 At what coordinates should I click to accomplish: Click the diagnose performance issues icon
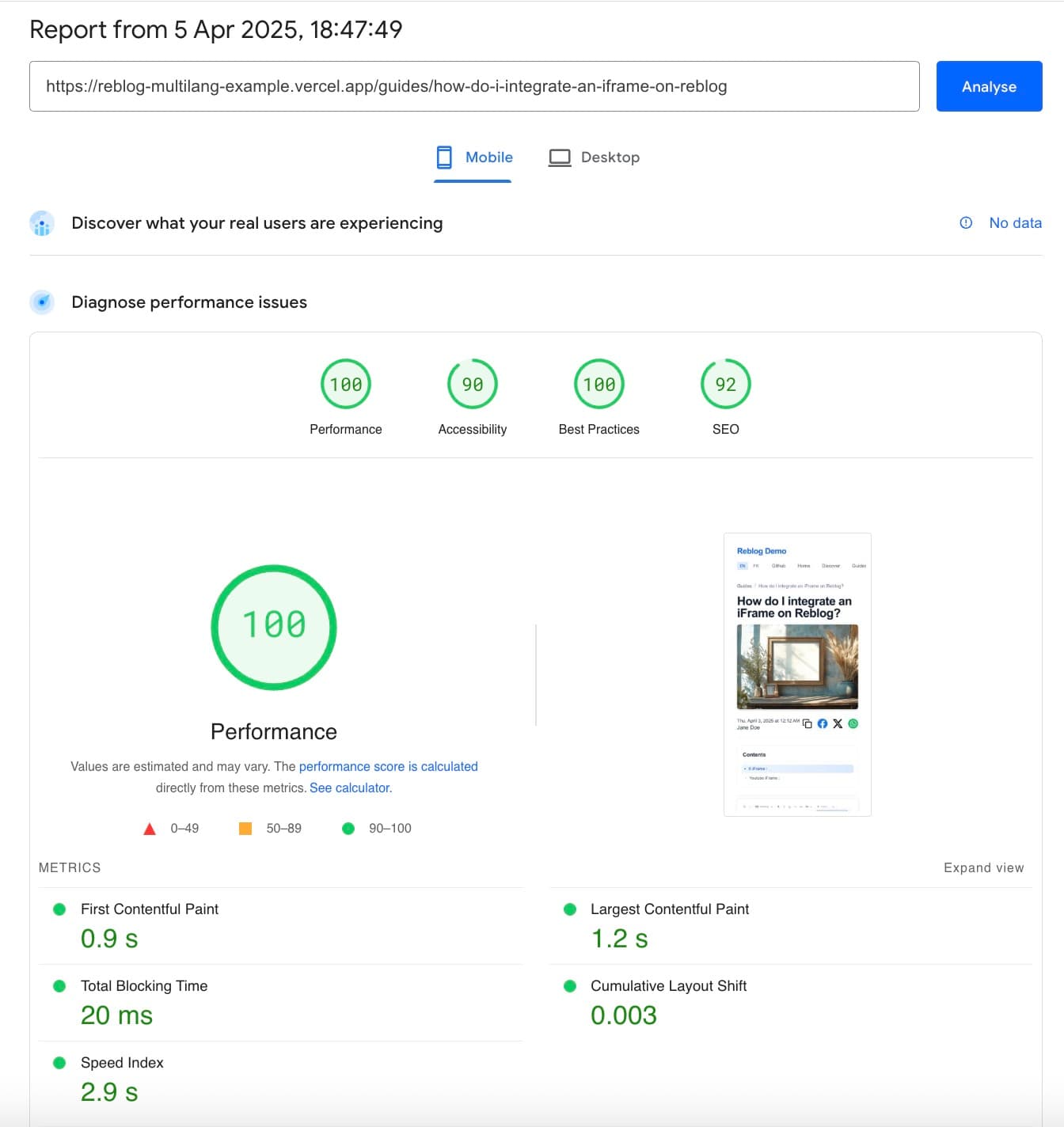[x=42, y=302]
